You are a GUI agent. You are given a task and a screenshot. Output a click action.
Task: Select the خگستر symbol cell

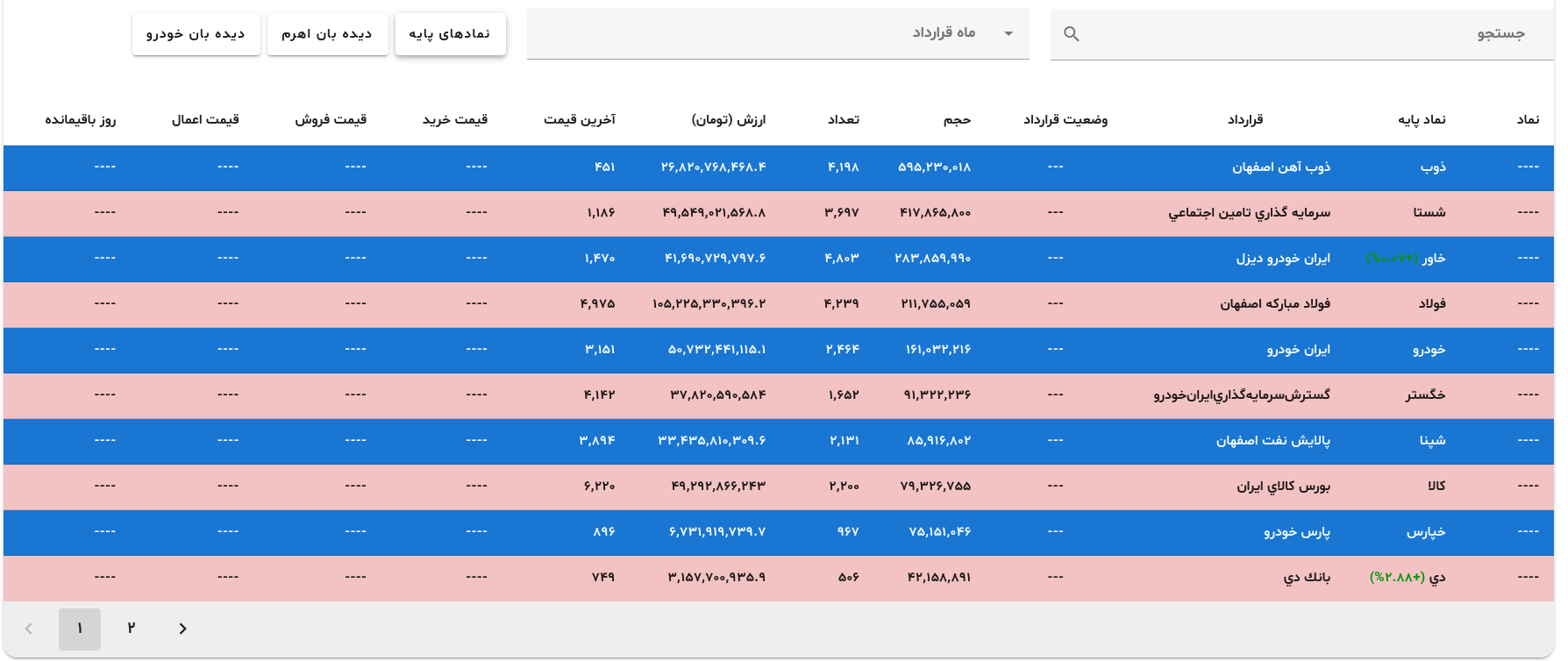(x=1426, y=395)
